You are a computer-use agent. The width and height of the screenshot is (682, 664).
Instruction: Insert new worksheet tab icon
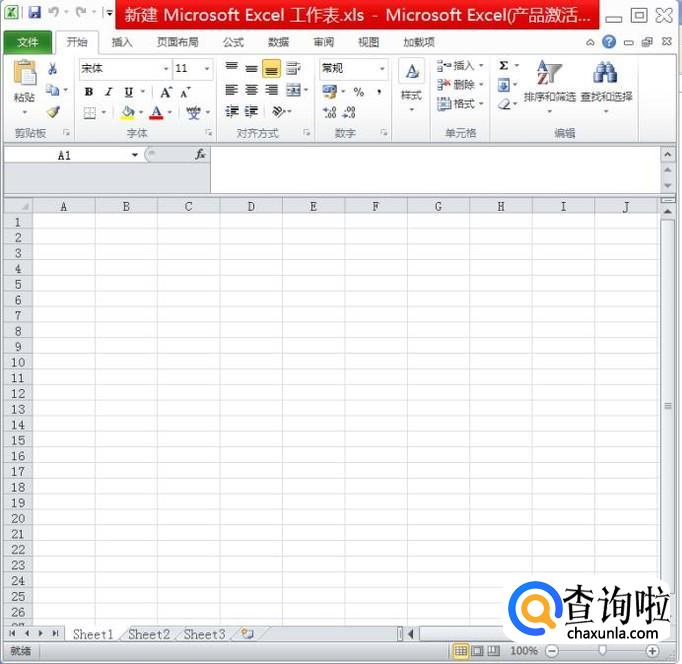point(247,634)
